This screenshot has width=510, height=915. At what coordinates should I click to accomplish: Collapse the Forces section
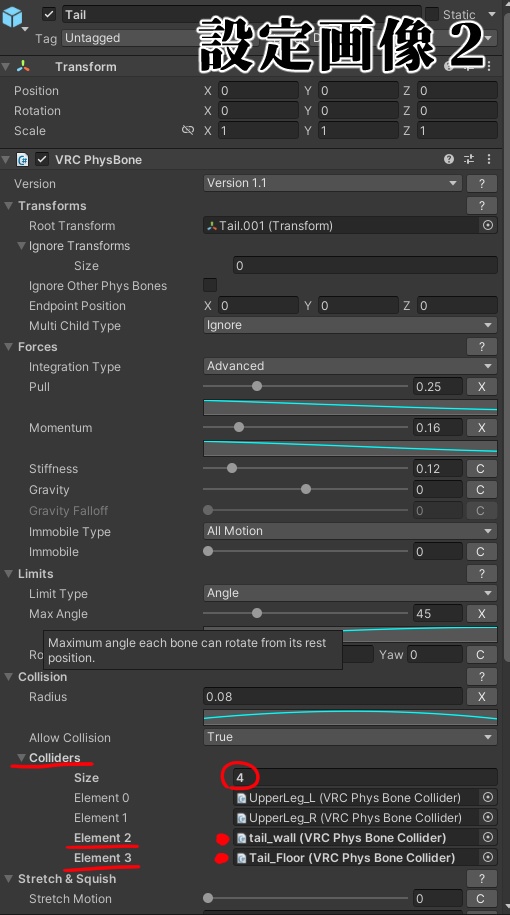pyautogui.click(x=9, y=347)
